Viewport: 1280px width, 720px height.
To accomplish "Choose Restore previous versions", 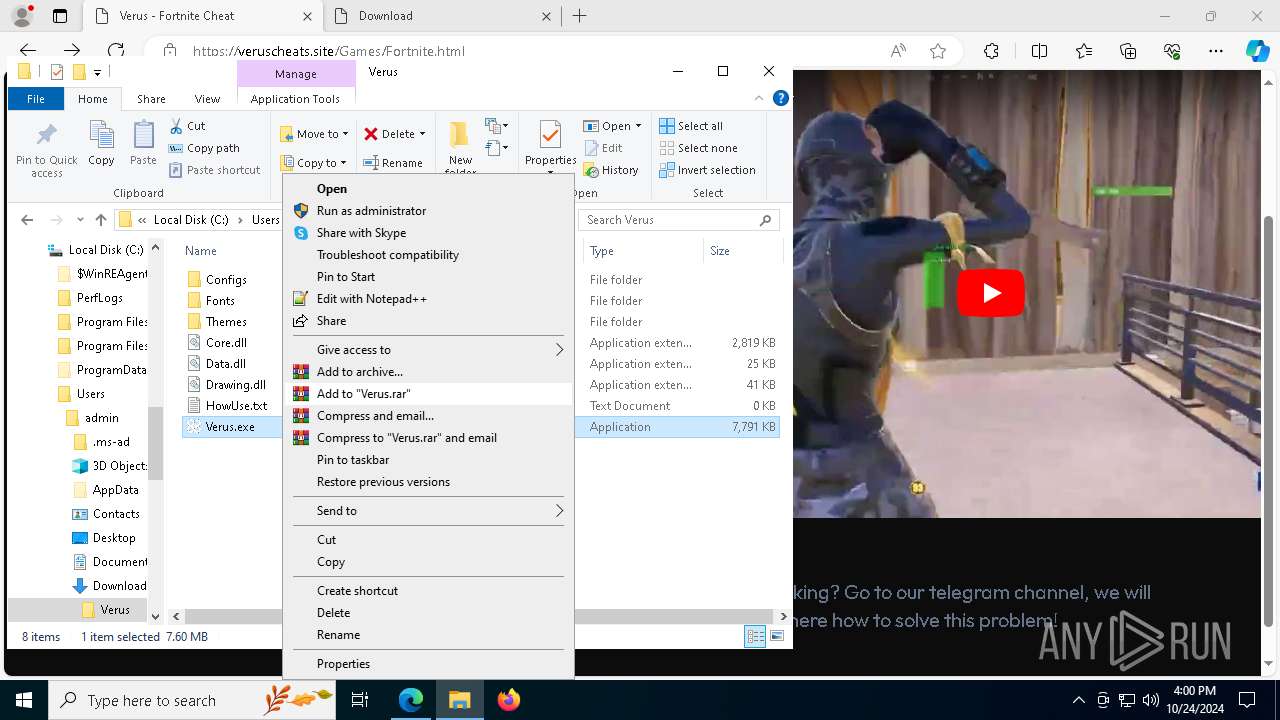I will (x=383, y=482).
